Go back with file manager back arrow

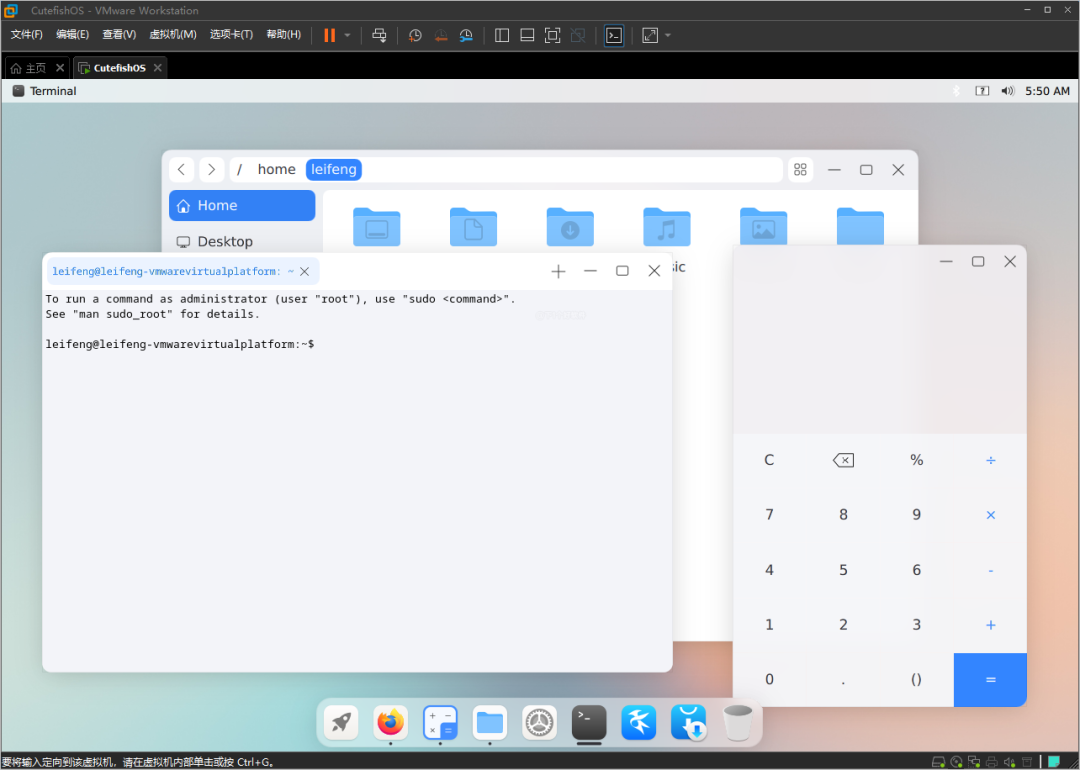(182, 169)
